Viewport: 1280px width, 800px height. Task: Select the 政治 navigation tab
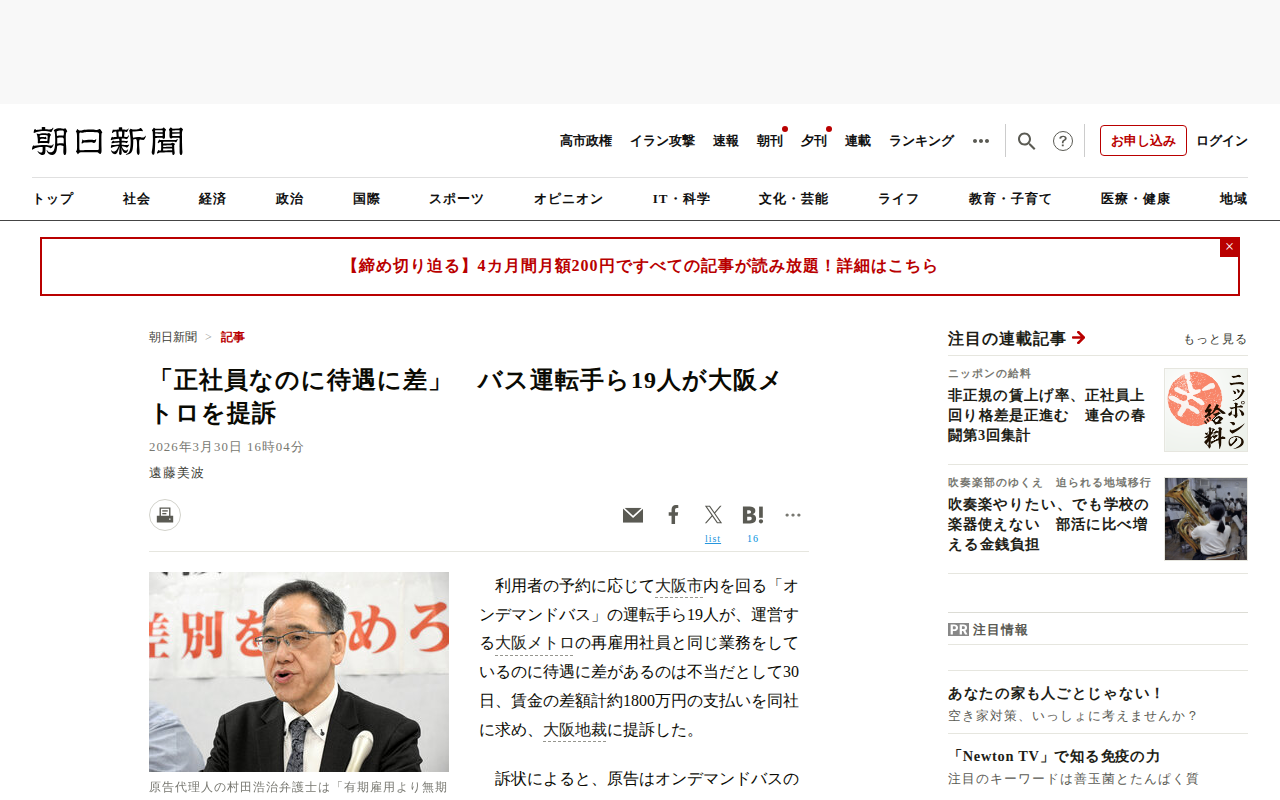(x=290, y=199)
